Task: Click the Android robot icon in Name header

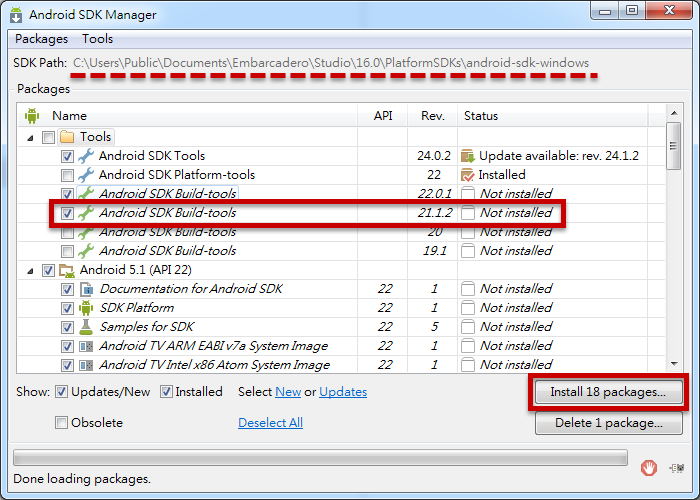Action: pos(32,116)
